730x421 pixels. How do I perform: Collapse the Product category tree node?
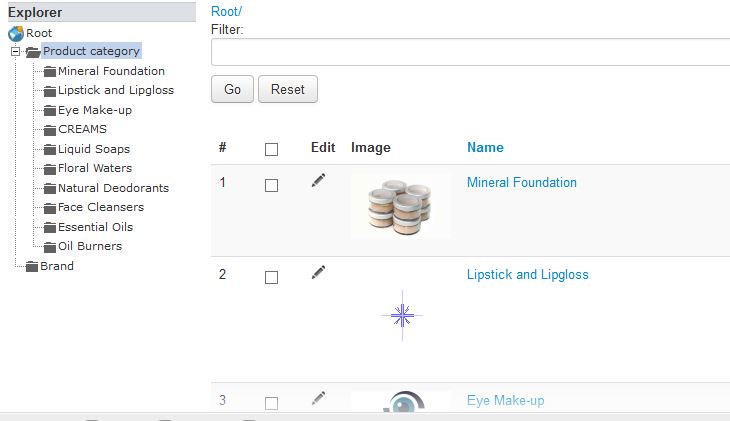[15, 51]
